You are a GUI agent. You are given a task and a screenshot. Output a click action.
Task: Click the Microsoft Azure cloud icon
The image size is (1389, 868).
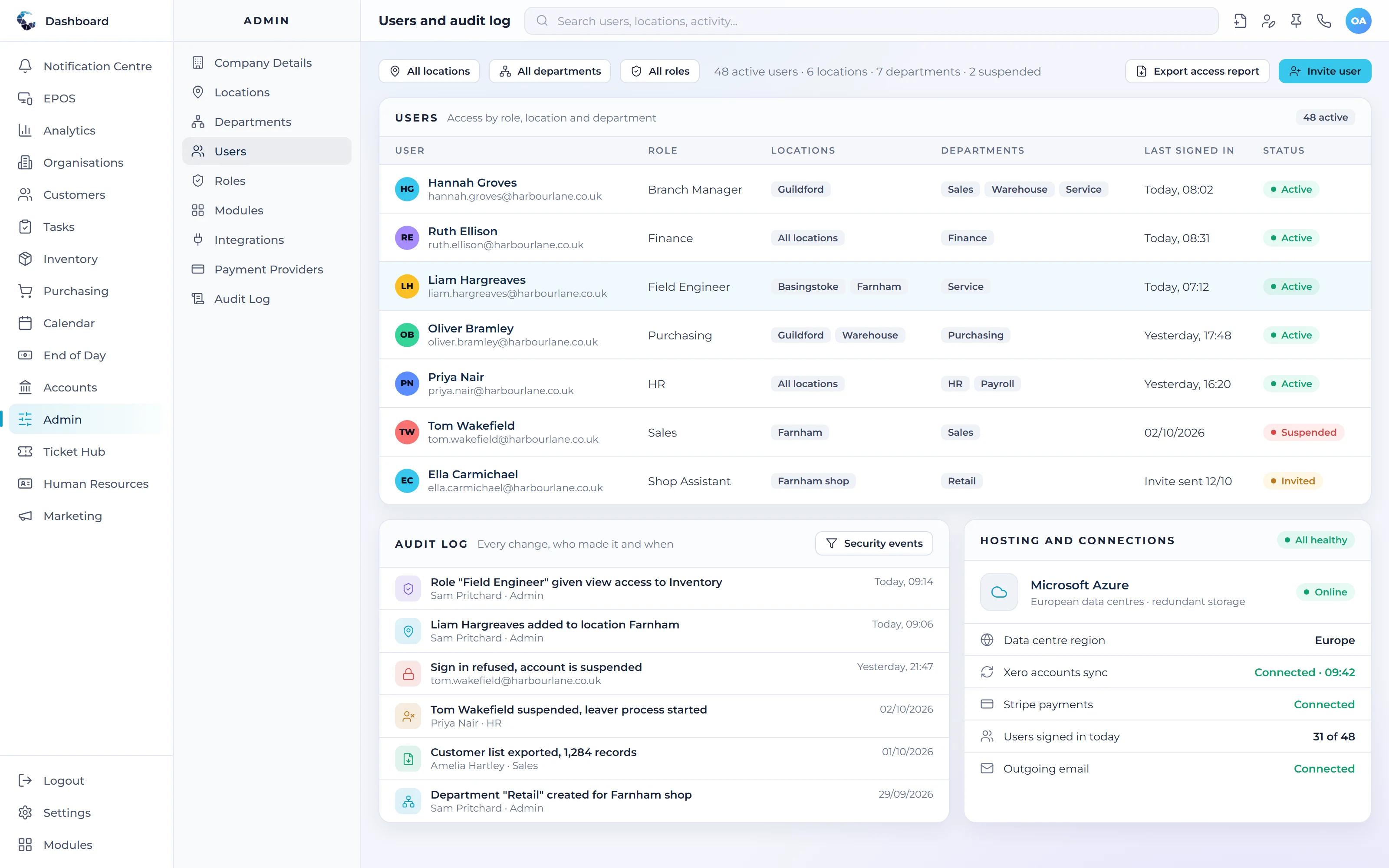[x=999, y=592]
